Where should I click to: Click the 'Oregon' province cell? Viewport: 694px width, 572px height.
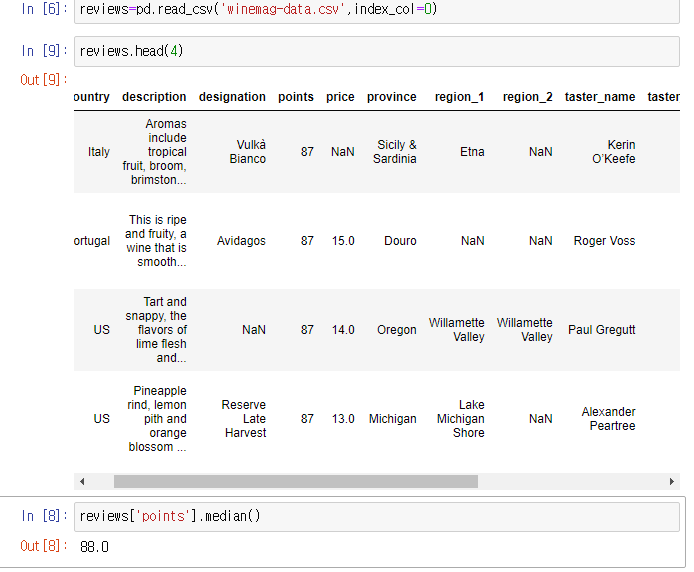point(397,330)
